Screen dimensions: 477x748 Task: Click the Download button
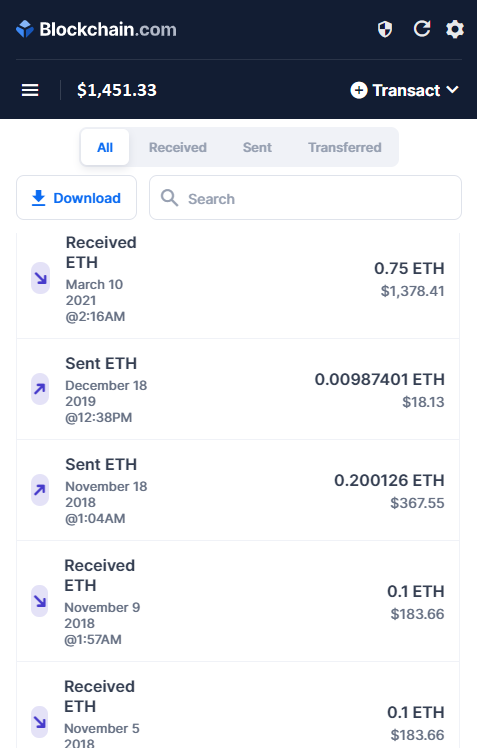[x=76, y=197]
